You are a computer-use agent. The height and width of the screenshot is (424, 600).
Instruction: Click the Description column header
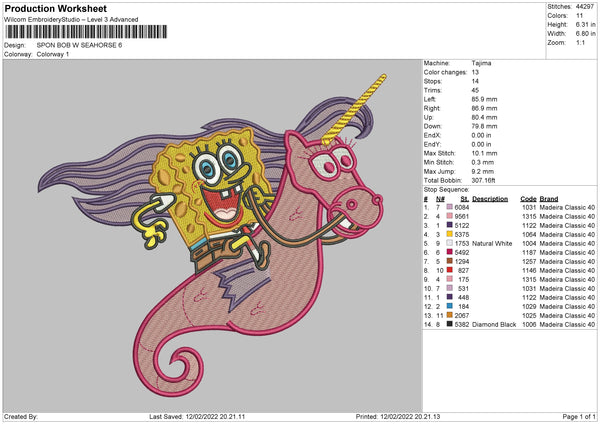[491, 199]
